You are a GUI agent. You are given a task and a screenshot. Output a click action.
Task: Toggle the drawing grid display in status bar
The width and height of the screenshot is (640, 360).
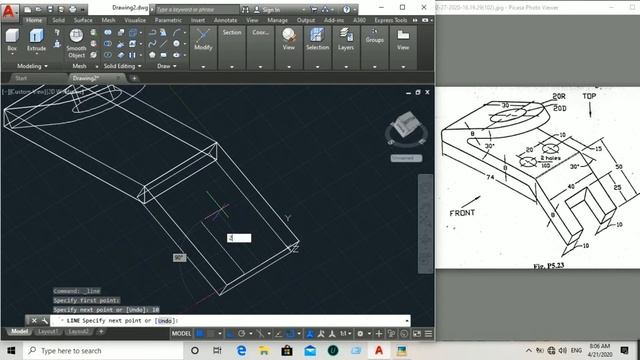[200, 334]
